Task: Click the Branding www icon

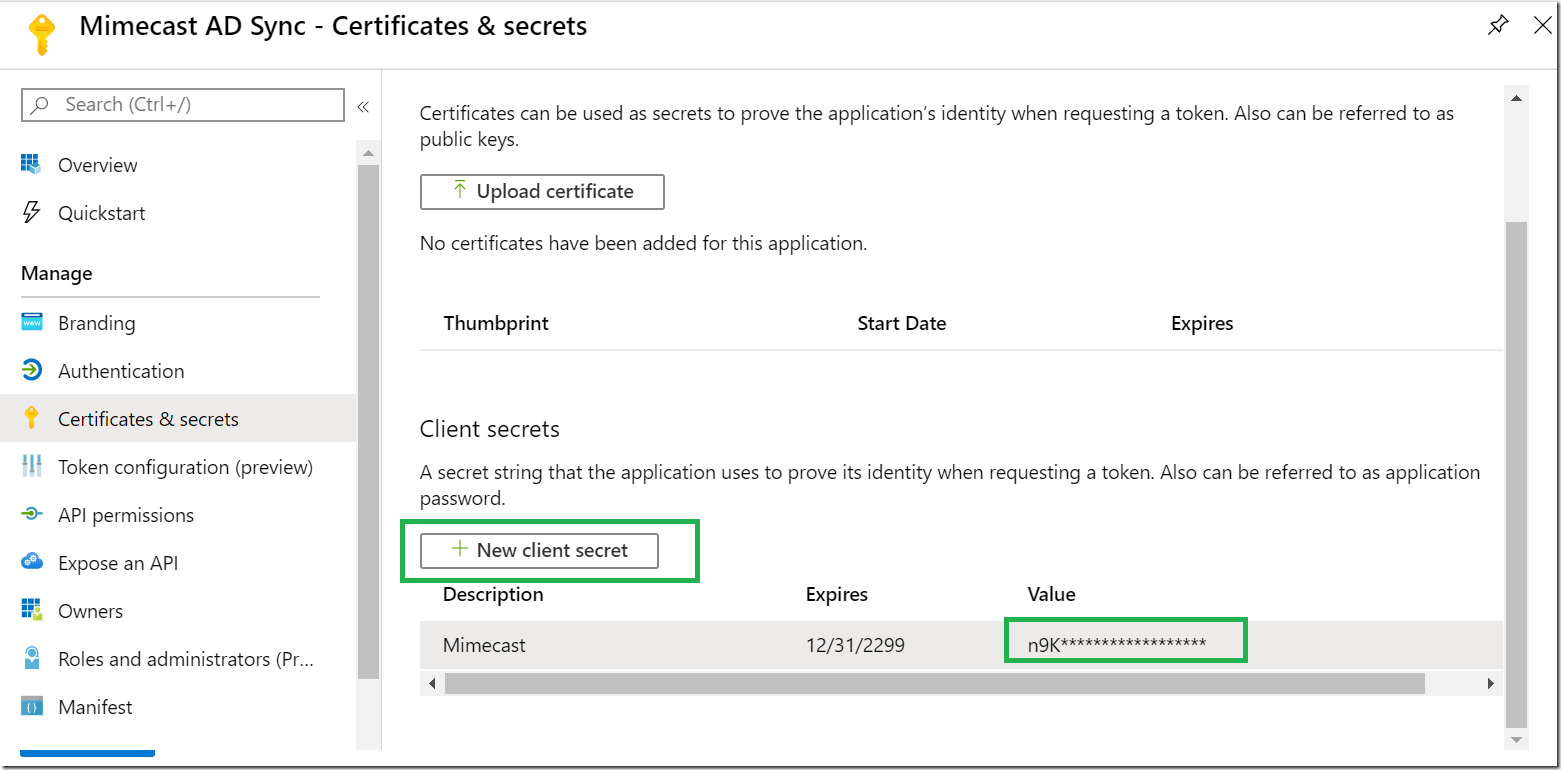Action: tap(32, 322)
